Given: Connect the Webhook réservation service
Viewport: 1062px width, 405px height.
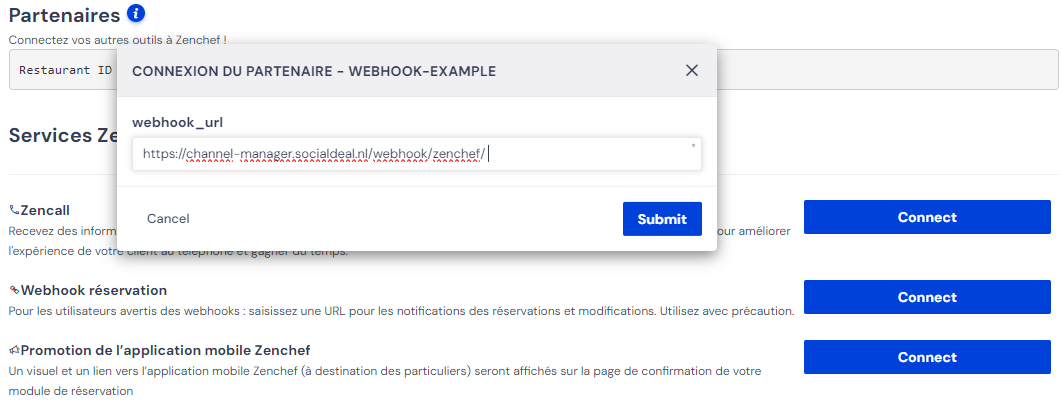Looking at the screenshot, I should click(x=927, y=297).
